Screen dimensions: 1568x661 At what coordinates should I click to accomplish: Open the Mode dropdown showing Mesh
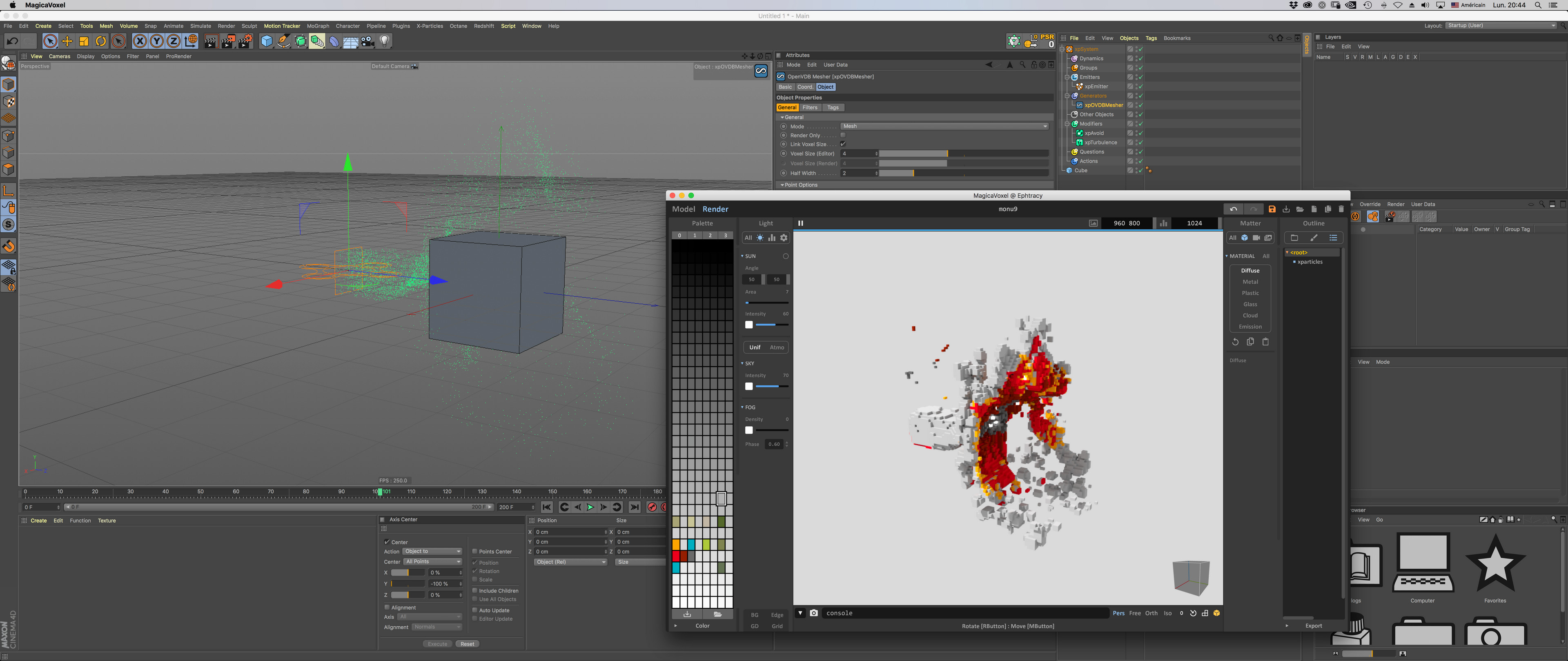point(945,127)
